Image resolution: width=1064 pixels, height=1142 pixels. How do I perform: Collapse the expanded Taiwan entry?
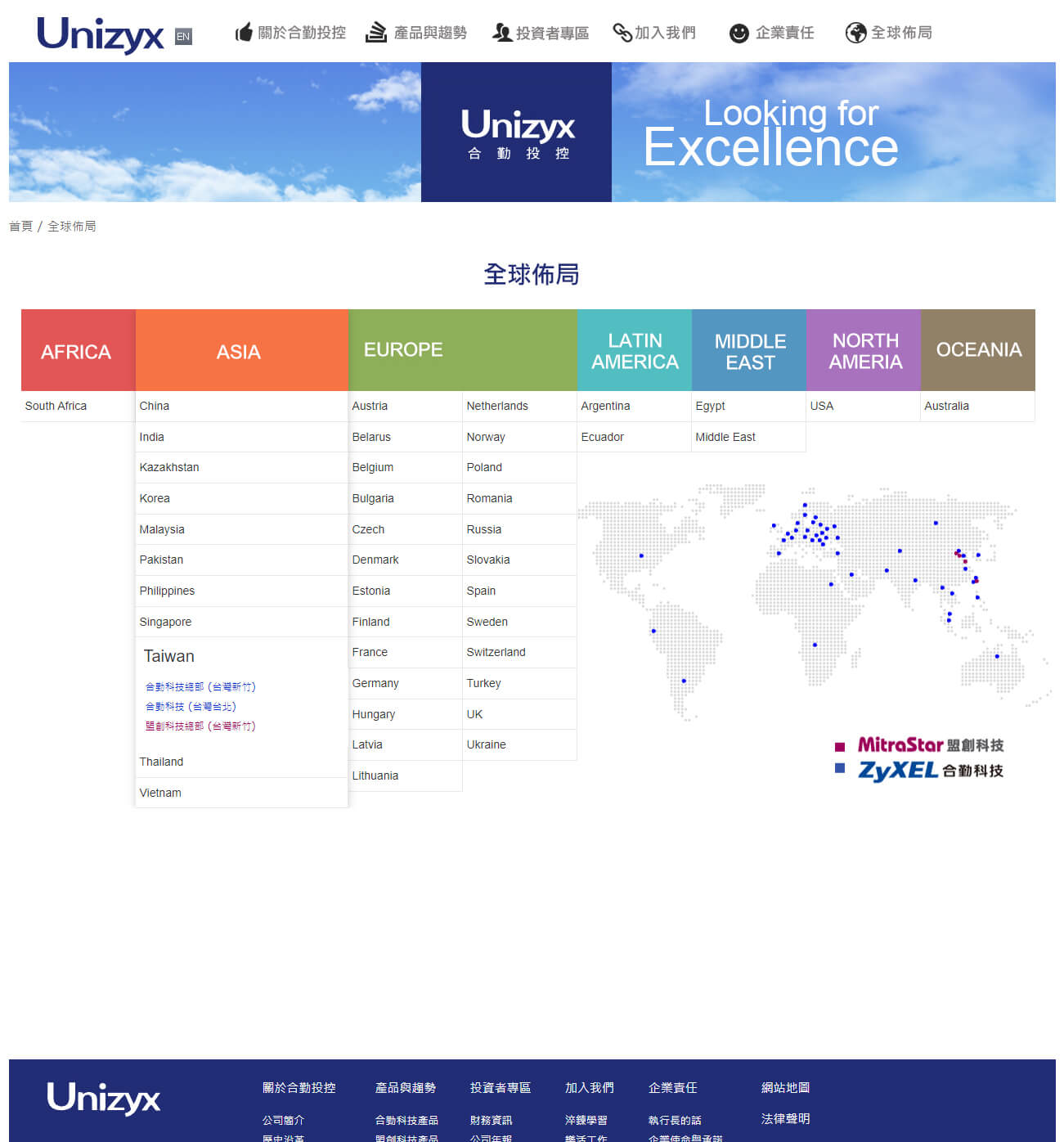[x=169, y=656]
